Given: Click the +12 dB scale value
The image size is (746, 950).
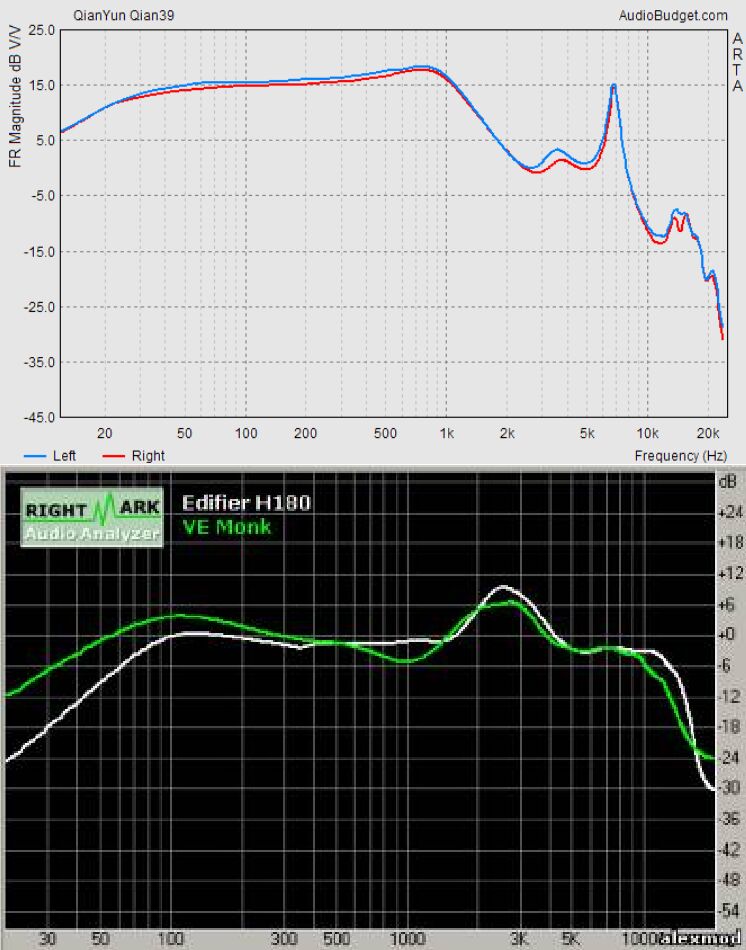Looking at the screenshot, I should click(730, 573).
